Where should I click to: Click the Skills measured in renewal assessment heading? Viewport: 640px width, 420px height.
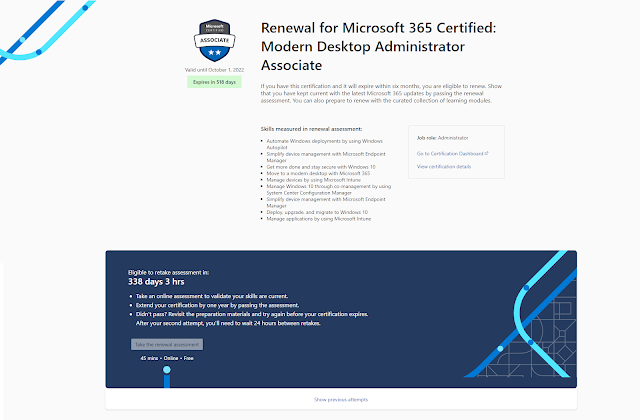click(x=311, y=129)
